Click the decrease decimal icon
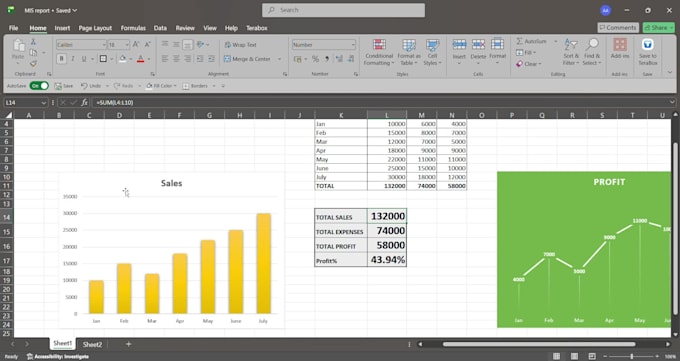The width and height of the screenshot is (680, 361). (x=351, y=59)
